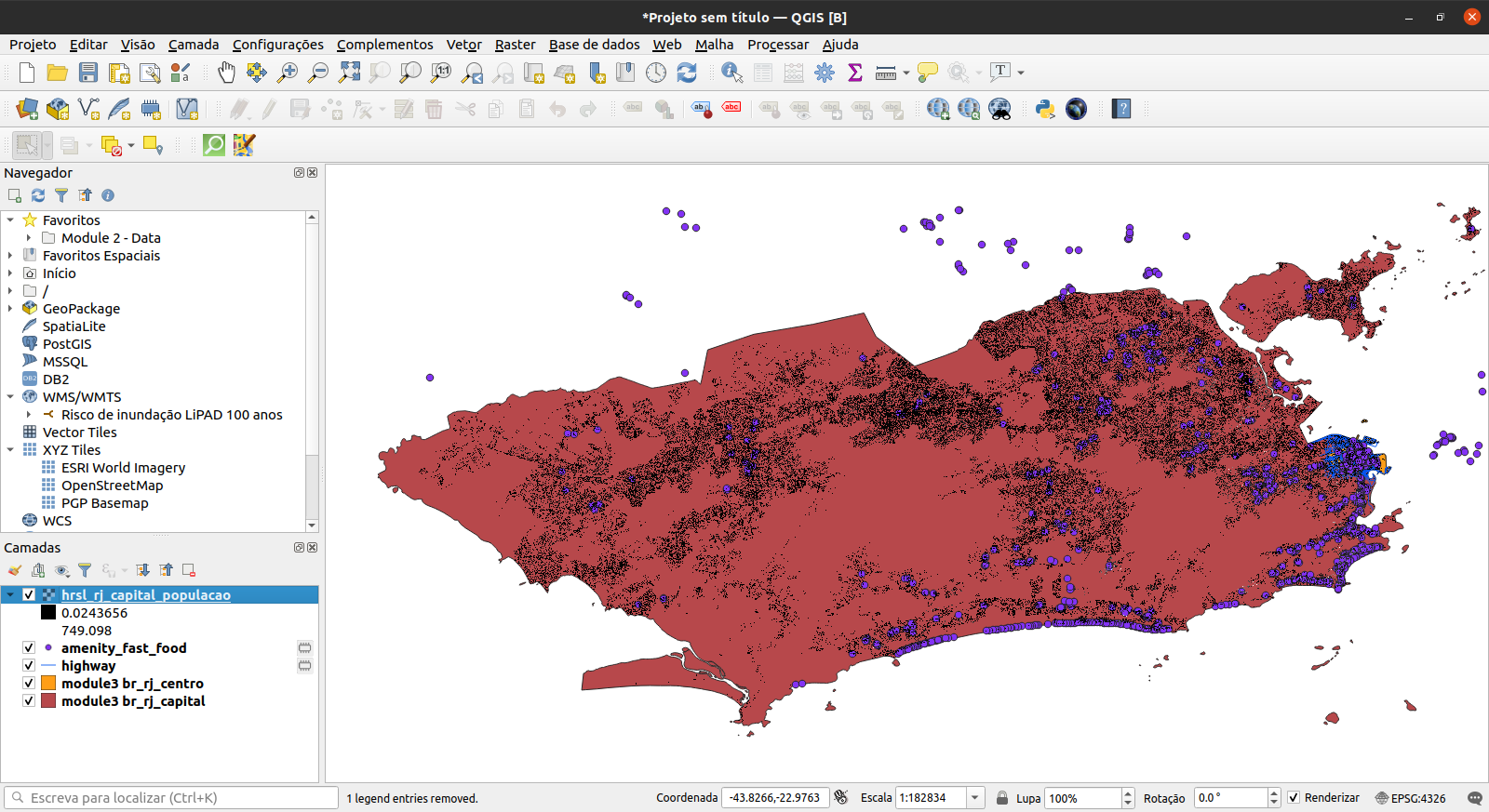Click the toggle extents icon beside coordinate
This screenshot has height=812, width=1489.
point(841,797)
